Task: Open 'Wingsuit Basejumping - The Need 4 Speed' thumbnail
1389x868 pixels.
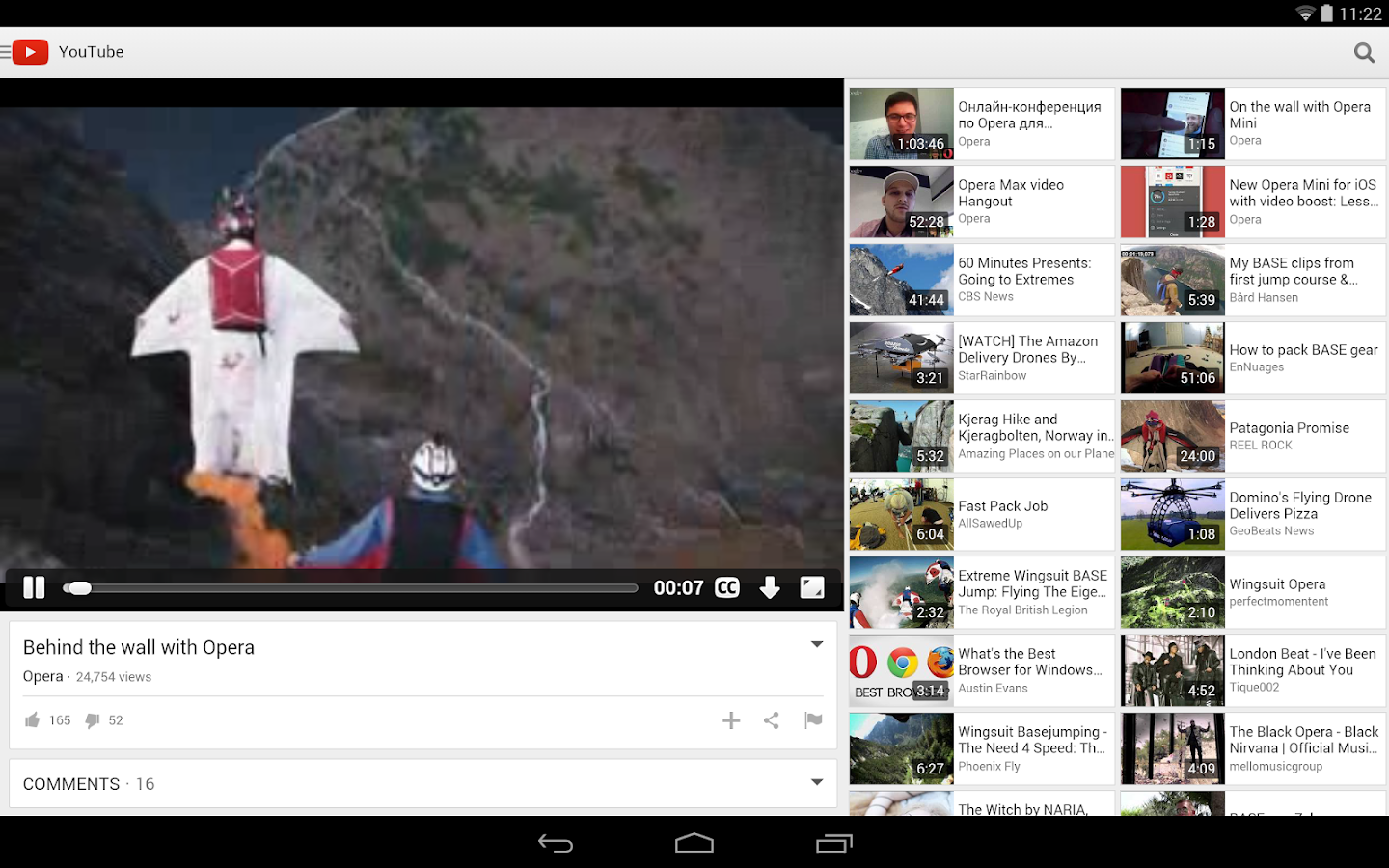Action: coord(902,748)
